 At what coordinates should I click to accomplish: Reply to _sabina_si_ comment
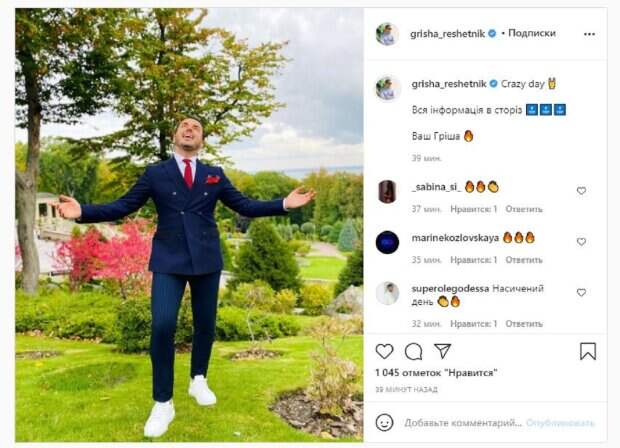pyautogui.click(x=524, y=209)
